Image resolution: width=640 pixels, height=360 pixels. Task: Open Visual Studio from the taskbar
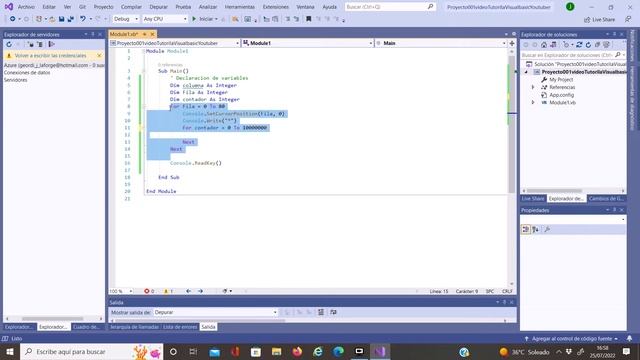(x=380, y=351)
